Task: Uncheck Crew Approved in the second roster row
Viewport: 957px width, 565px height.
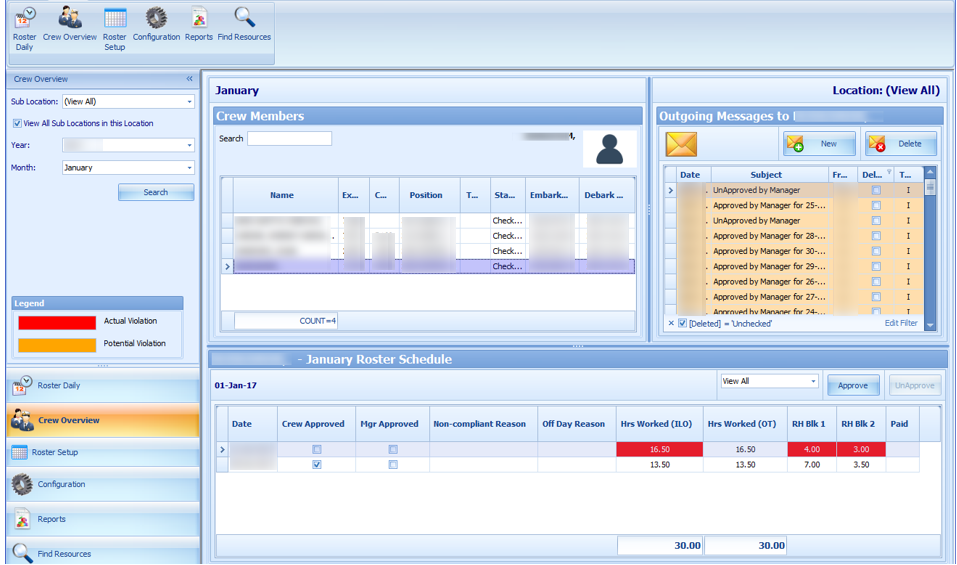Action: pyautogui.click(x=317, y=465)
